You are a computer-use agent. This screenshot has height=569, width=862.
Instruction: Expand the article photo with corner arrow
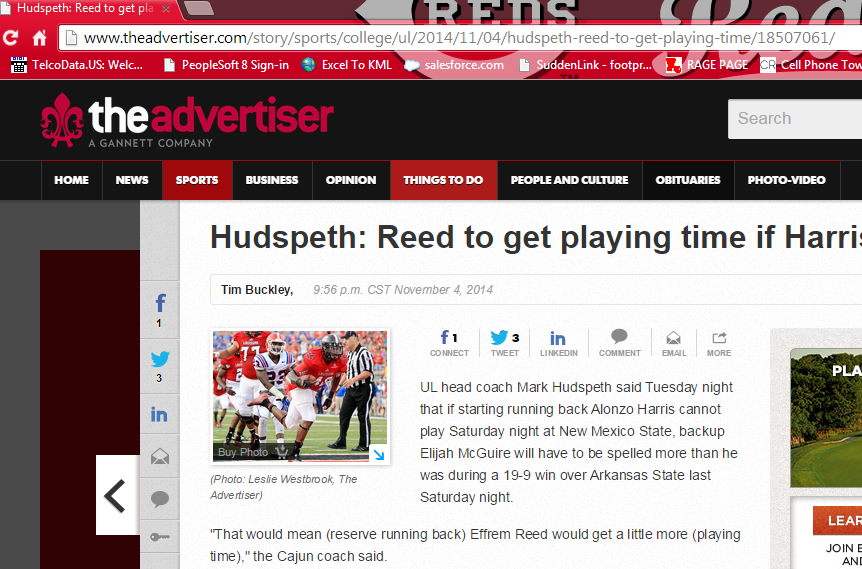coord(378,454)
